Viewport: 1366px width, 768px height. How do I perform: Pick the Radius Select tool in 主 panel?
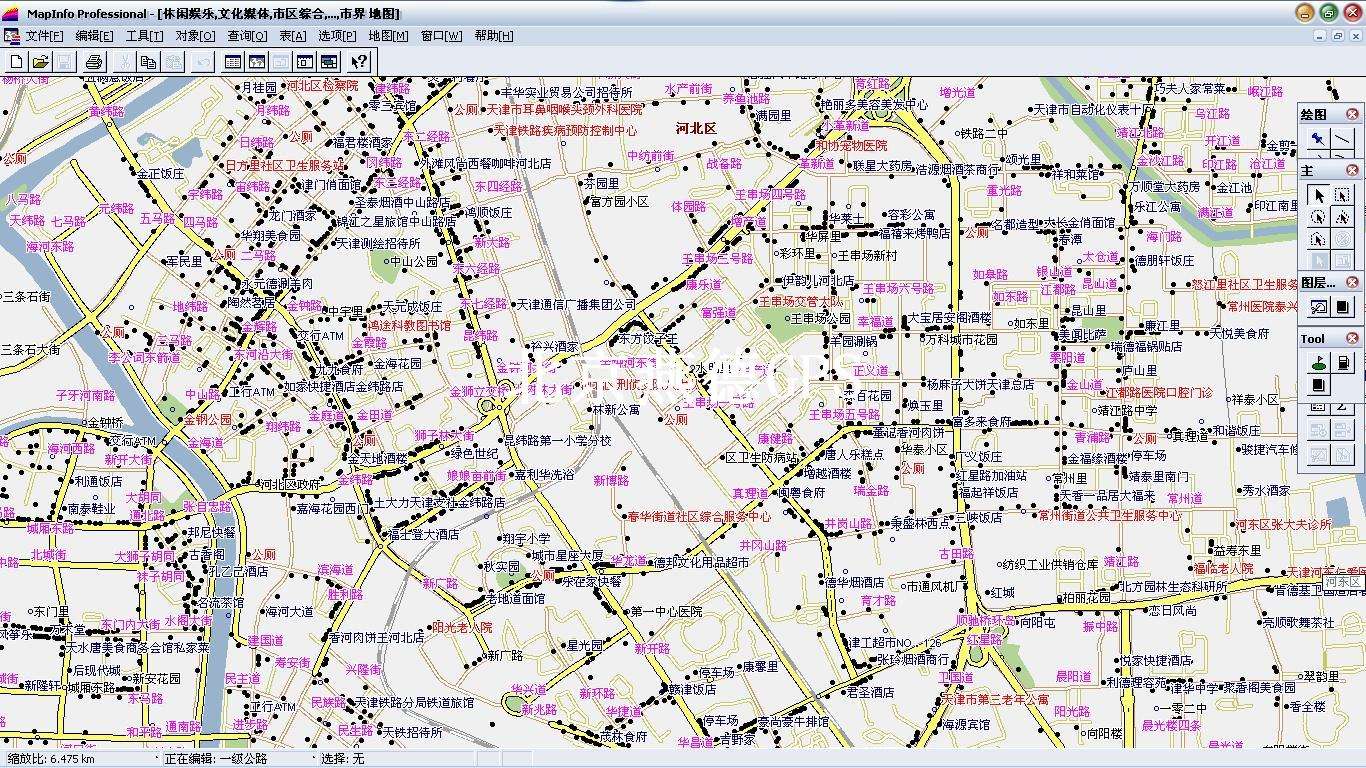click(1319, 218)
